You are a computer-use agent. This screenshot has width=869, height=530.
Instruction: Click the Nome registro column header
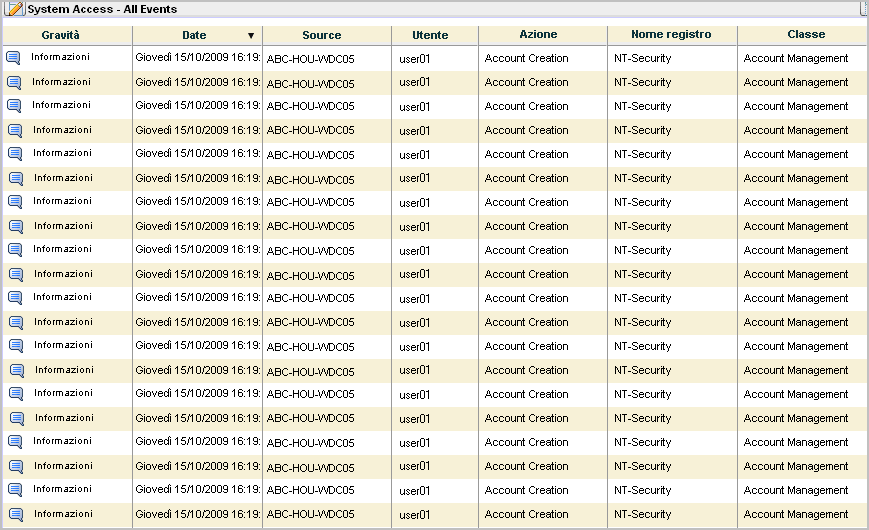671,35
